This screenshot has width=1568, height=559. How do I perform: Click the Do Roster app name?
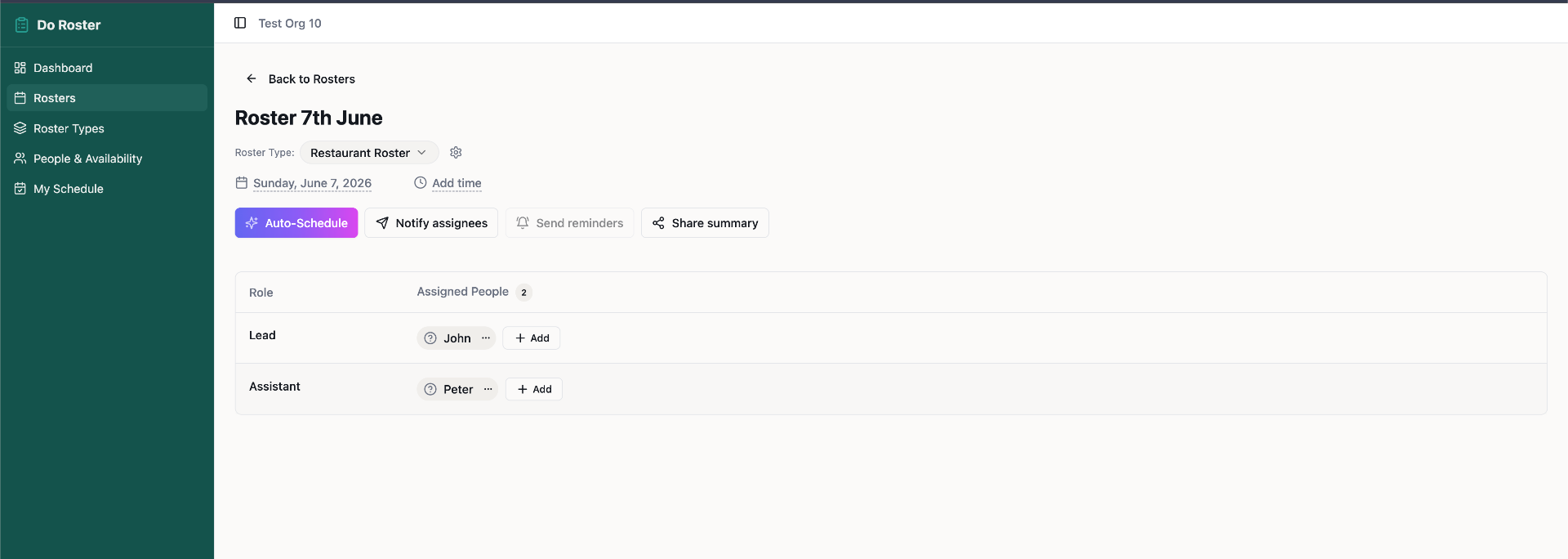[x=69, y=25]
